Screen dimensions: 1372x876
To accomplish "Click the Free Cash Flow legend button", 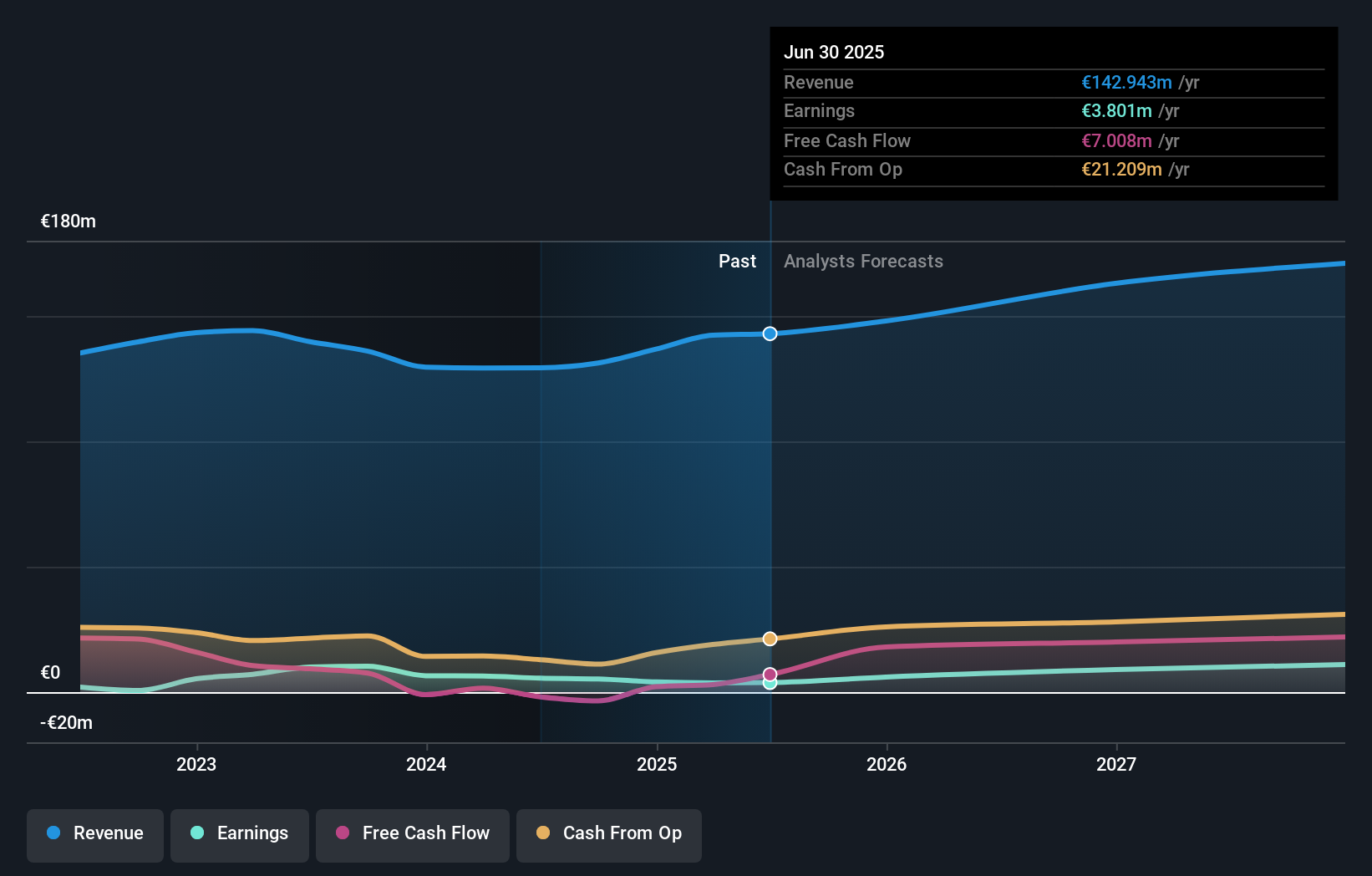I will pos(412,834).
